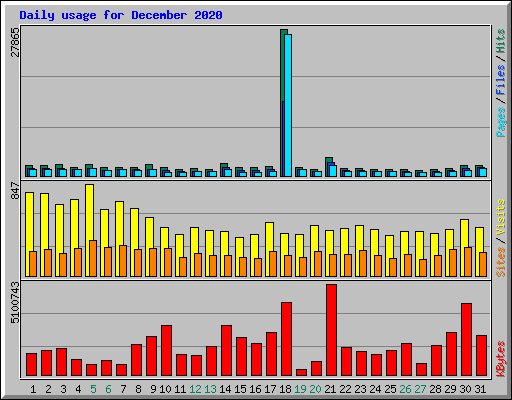Click the orange sites bar for day 5
Viewport: 512px width, 400px height.
(93, 258)
